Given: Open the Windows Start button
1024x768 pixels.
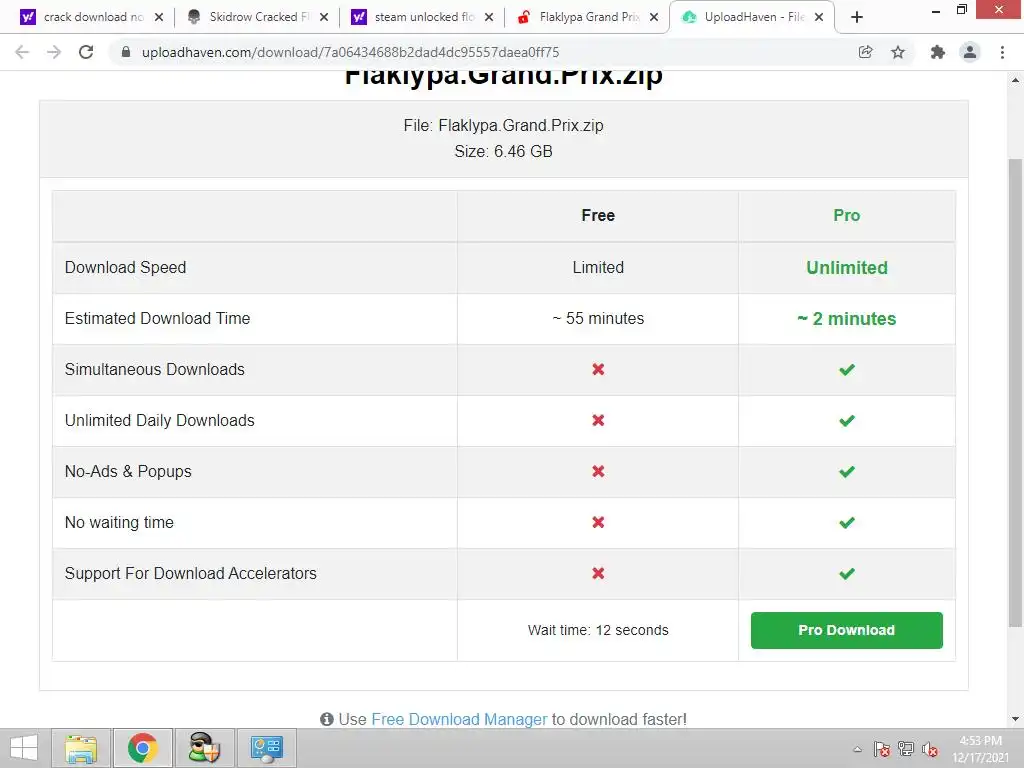Looking at the screenshot, I should pos(24,748).
